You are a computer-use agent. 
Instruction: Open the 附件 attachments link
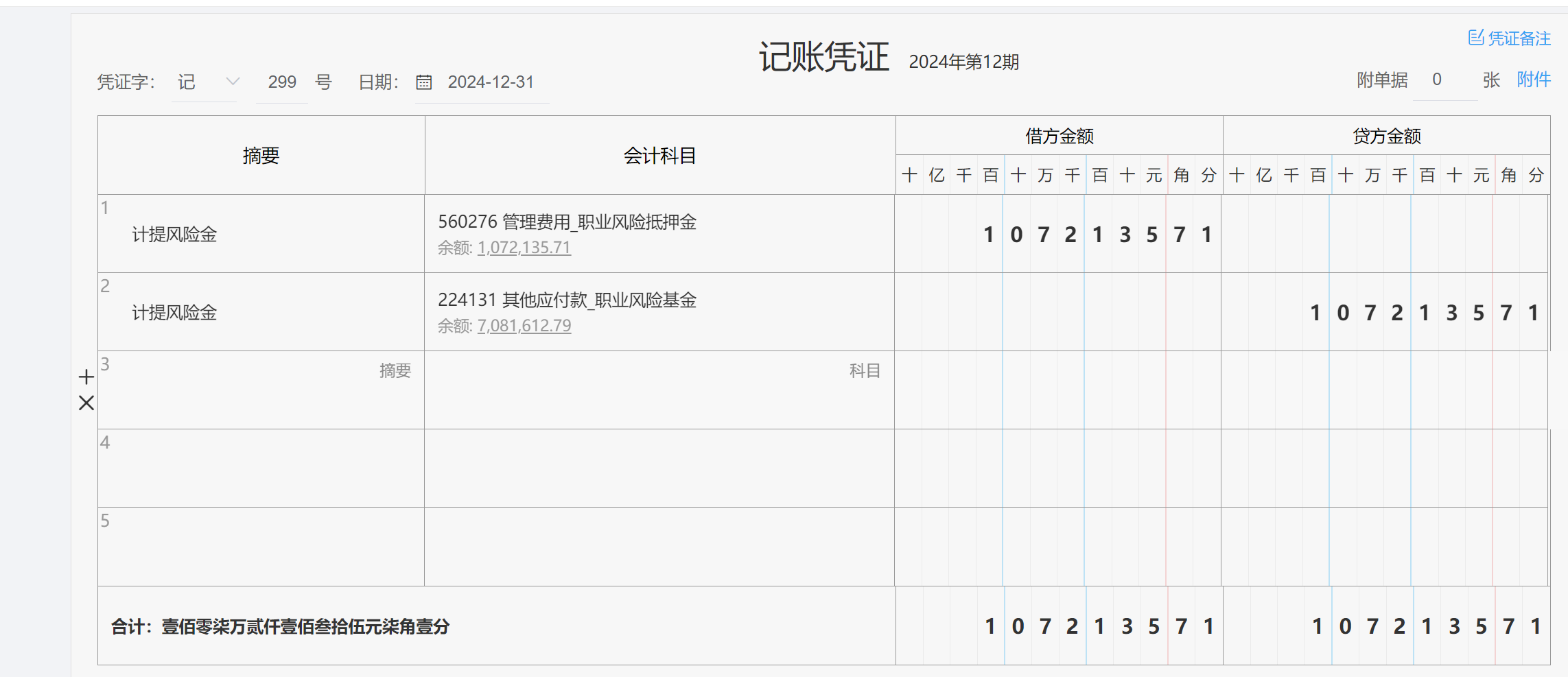(x=1533, y=80)
